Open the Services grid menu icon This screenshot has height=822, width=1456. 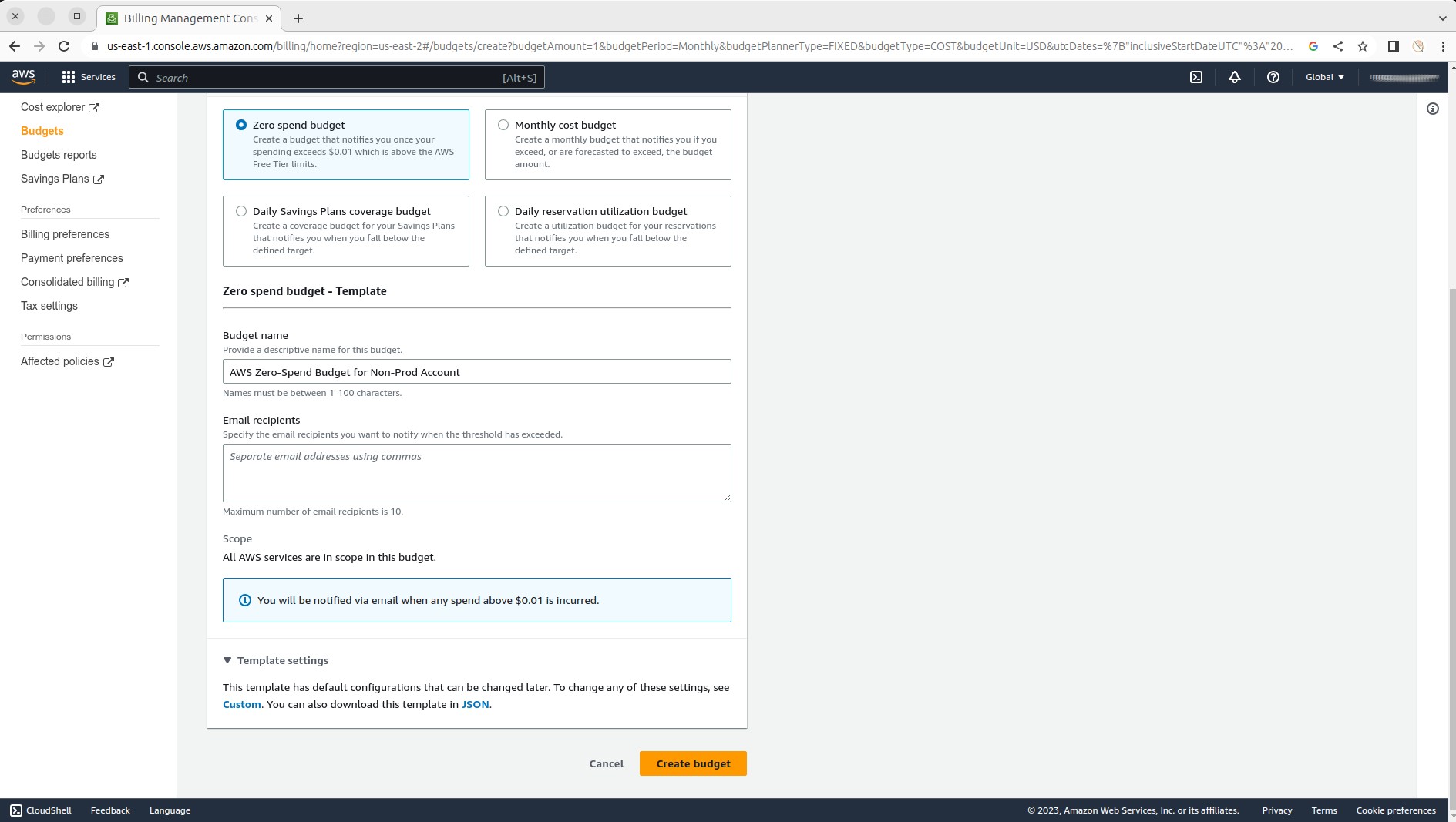[x=69, y=77]
